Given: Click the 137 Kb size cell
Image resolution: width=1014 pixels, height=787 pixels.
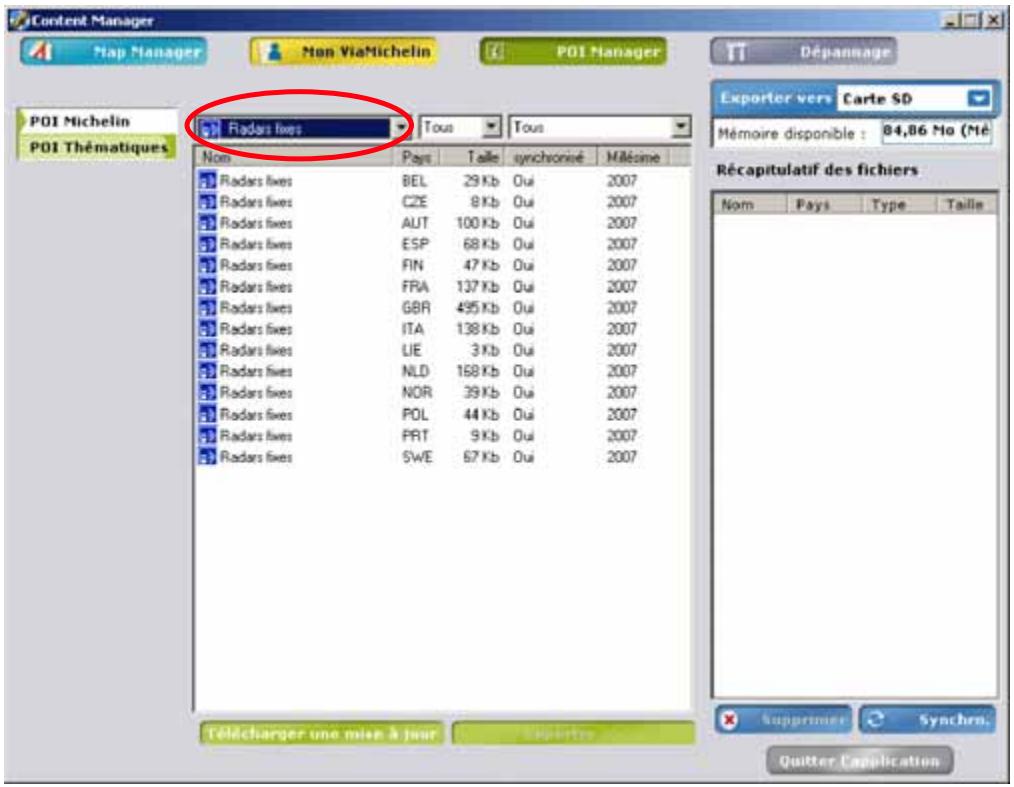Looking at the screenshot, I should tap(478, 286).
